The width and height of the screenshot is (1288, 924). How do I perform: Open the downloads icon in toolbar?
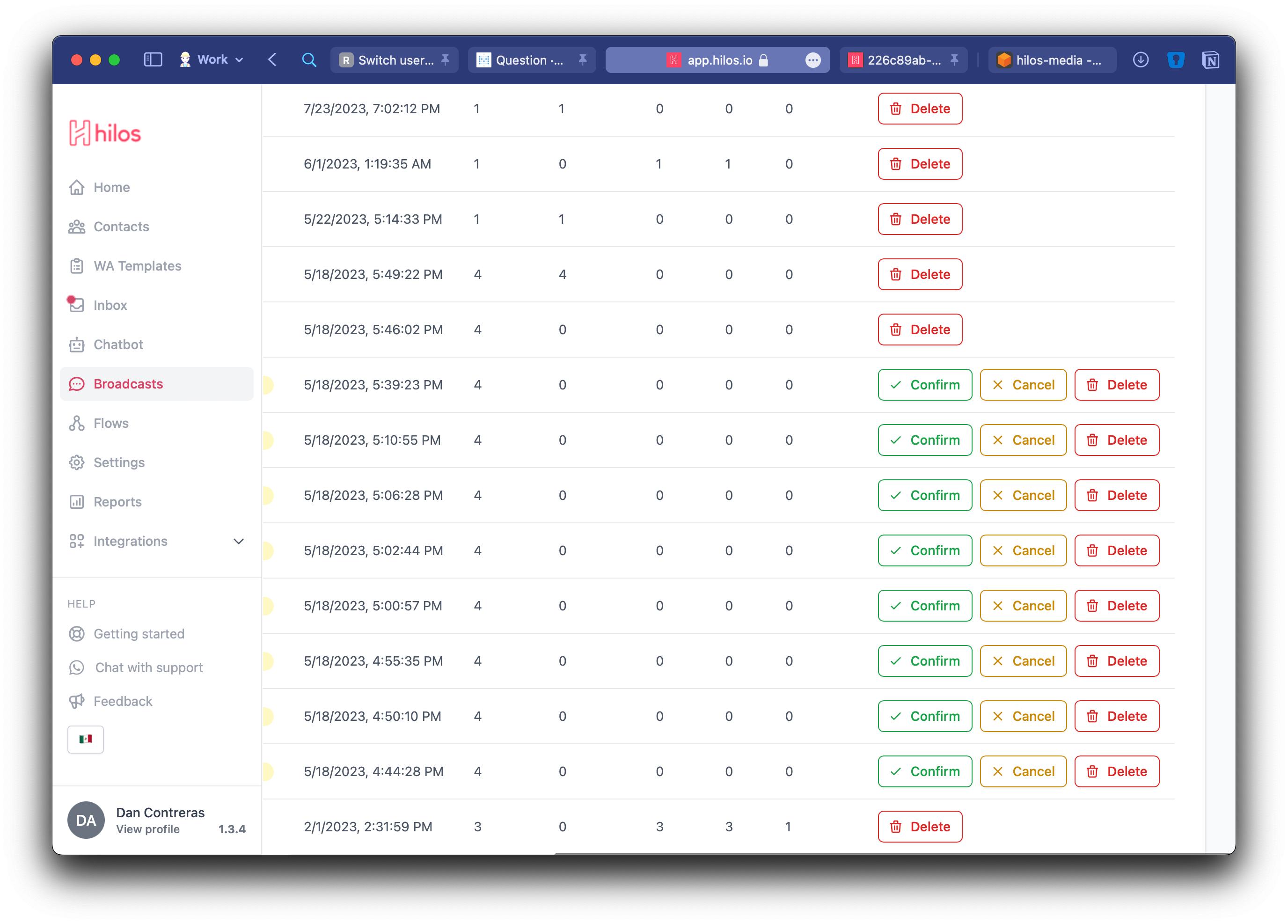tap(1141, 59)
